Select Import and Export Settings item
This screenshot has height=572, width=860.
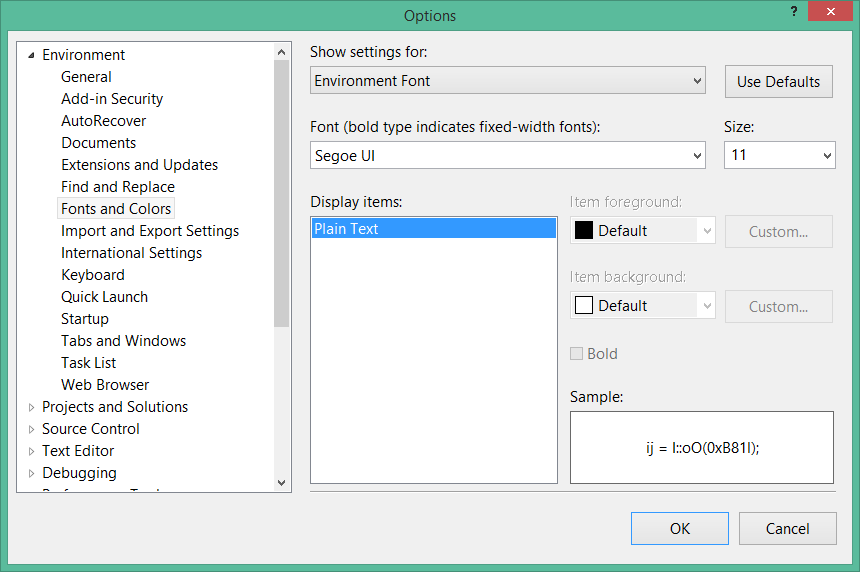click(x=150, y=231)
